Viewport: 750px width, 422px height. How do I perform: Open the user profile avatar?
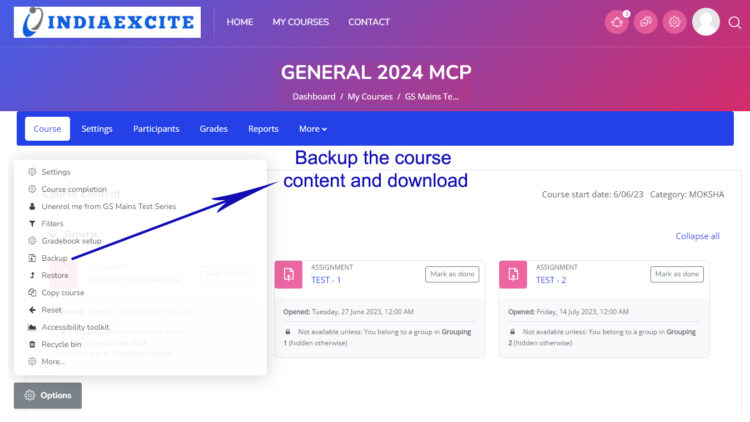click(x=706, y=22)
